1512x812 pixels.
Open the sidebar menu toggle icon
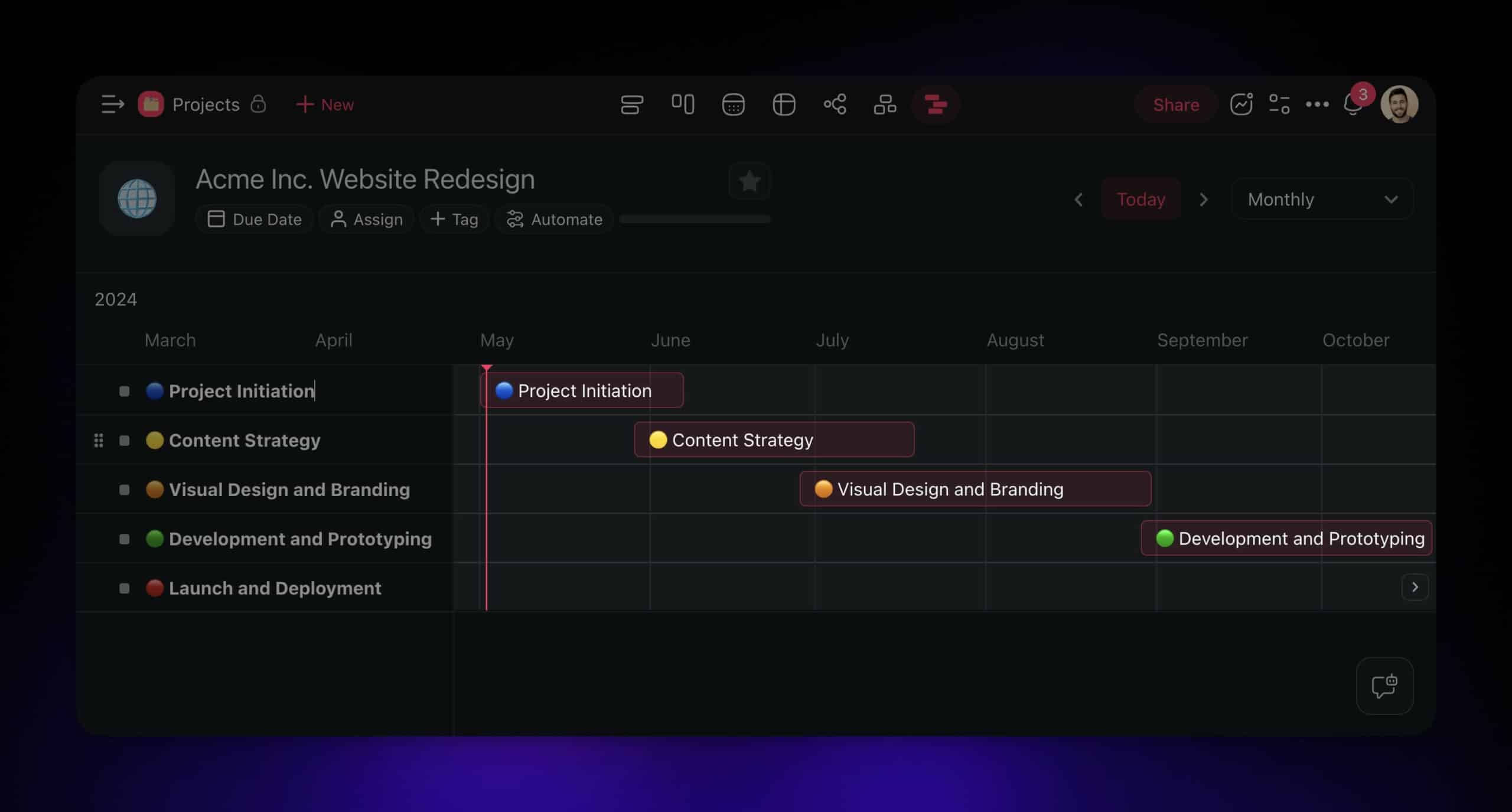coord(112,105)
